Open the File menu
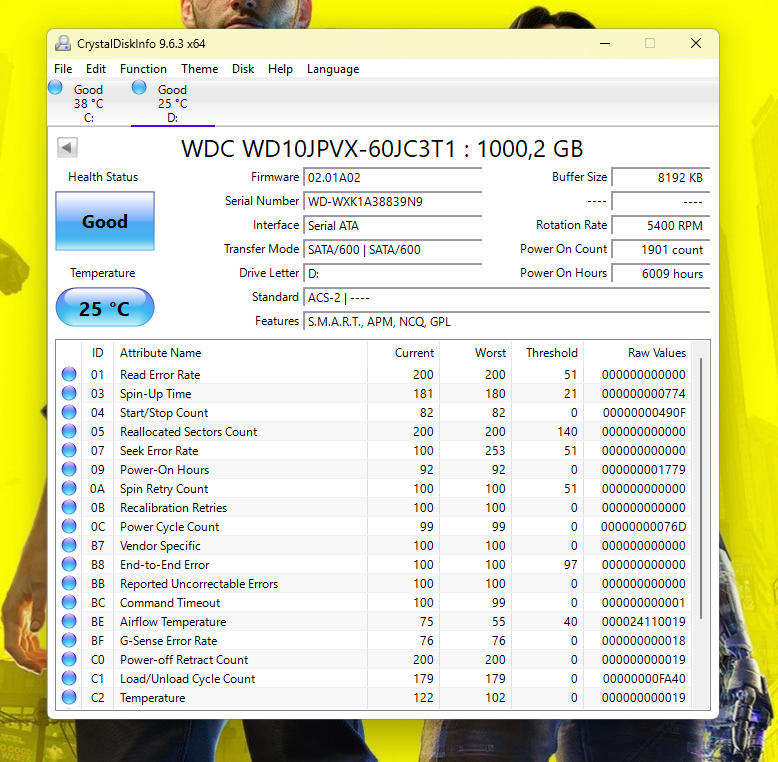This screenshot has height=762, width=778. click(63, 69)
